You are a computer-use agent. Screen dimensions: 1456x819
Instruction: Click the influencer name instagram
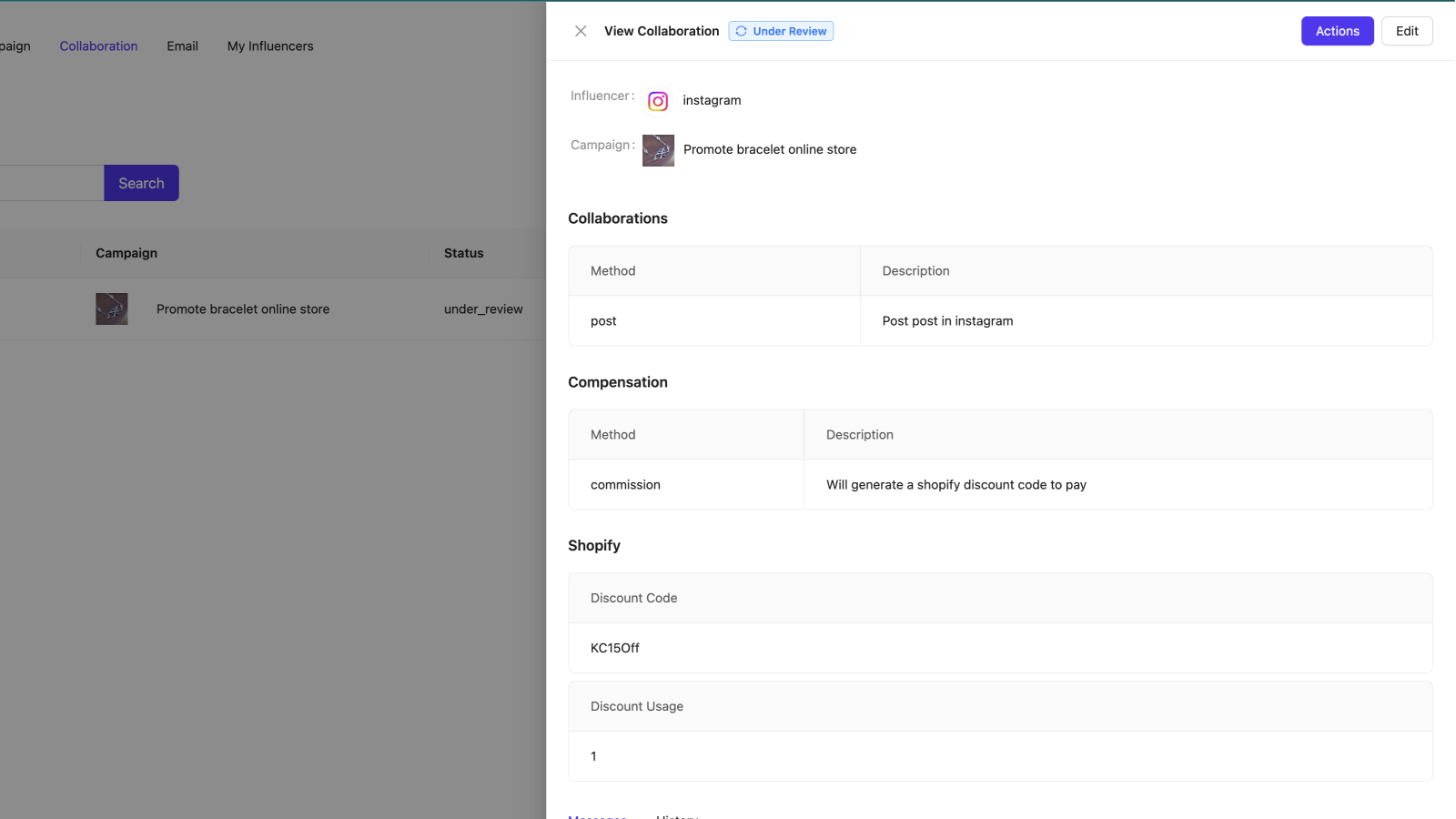click(x=712, y=100)
